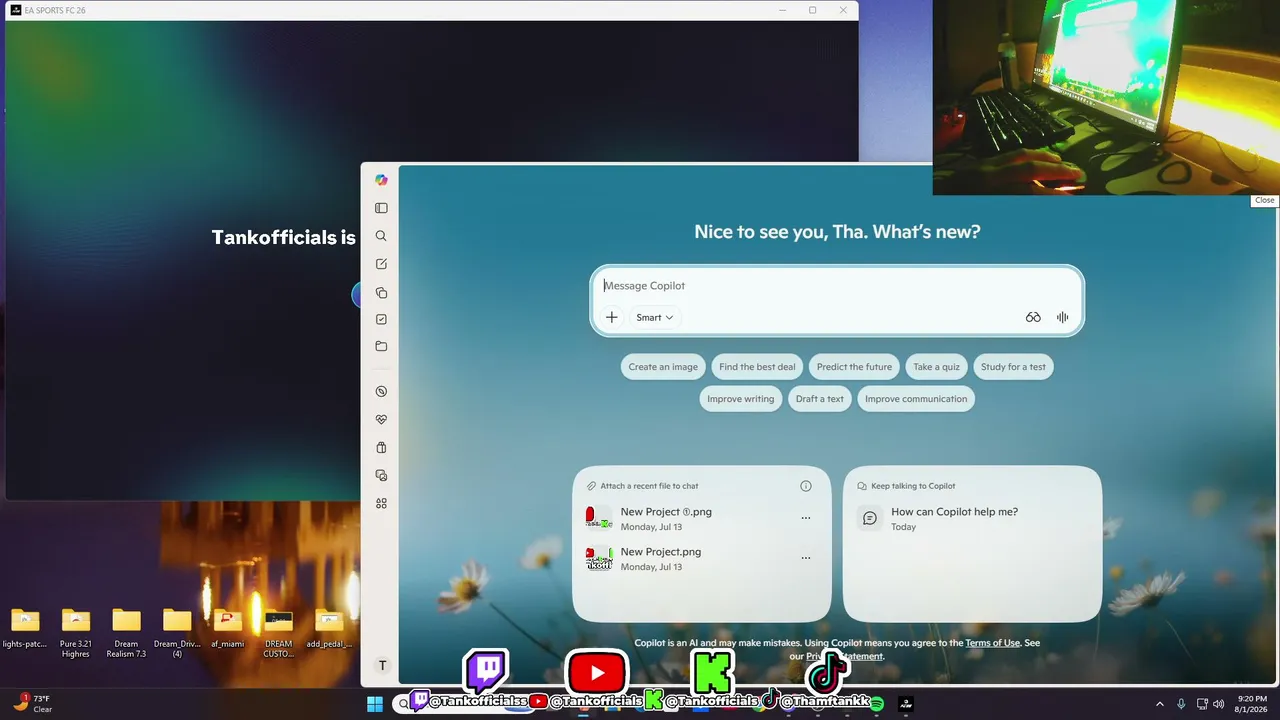Select the 'Study for a test' suggestion
1280x720 pixels.
1013,367
